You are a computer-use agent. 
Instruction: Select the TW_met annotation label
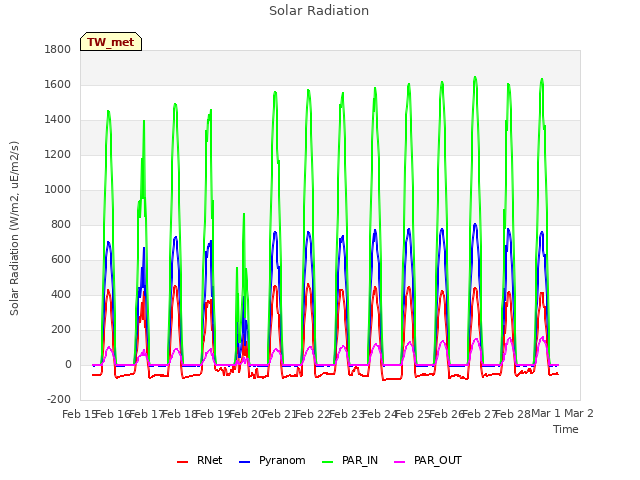(111, 42)
